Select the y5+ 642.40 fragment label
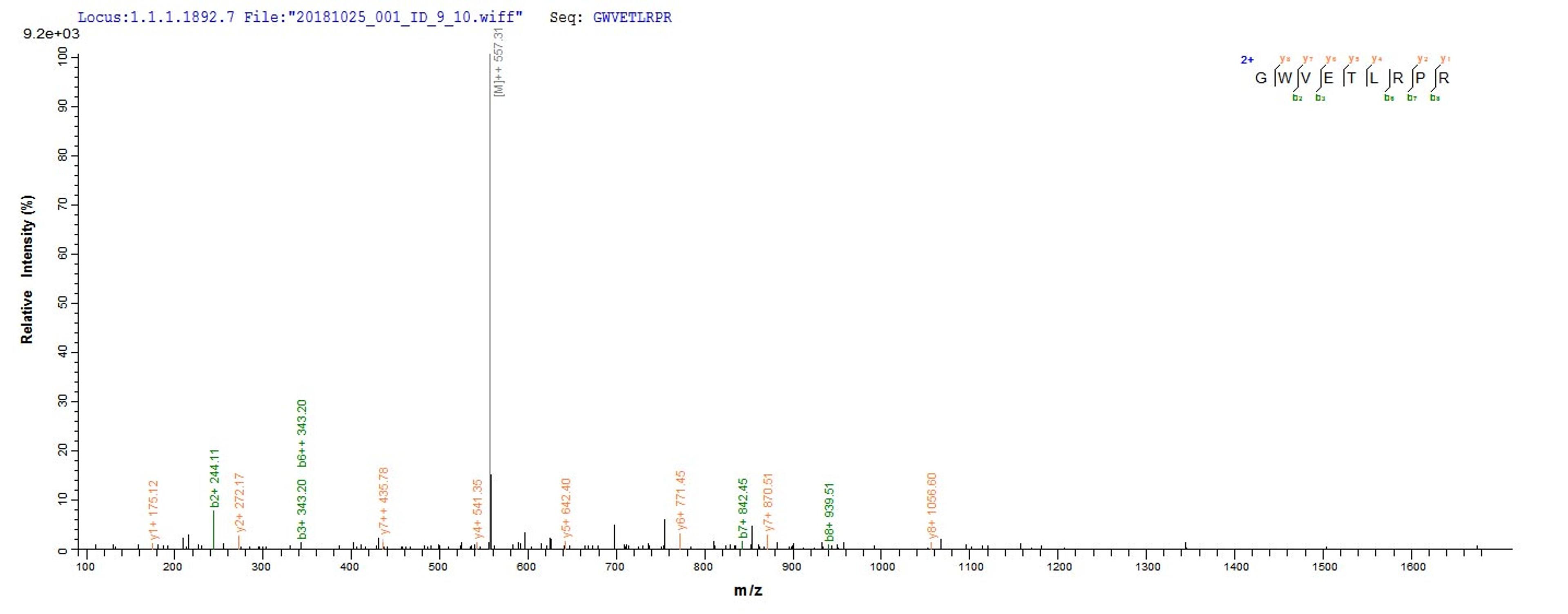This screenshot has width=1568, height=614. (x=566, y=508)
